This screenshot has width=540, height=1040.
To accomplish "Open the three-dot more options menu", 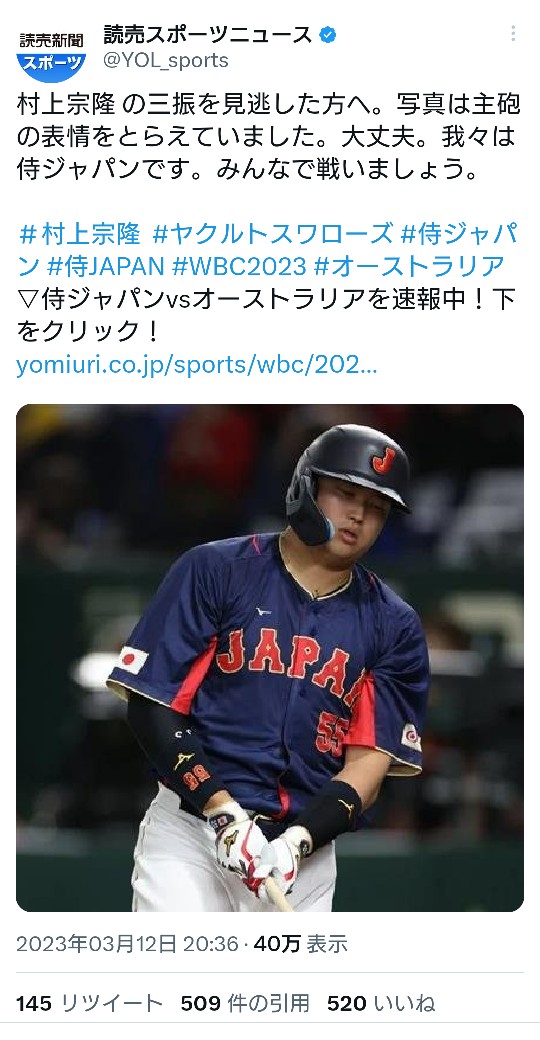I will pyautogui.click(x=512, y=34).
